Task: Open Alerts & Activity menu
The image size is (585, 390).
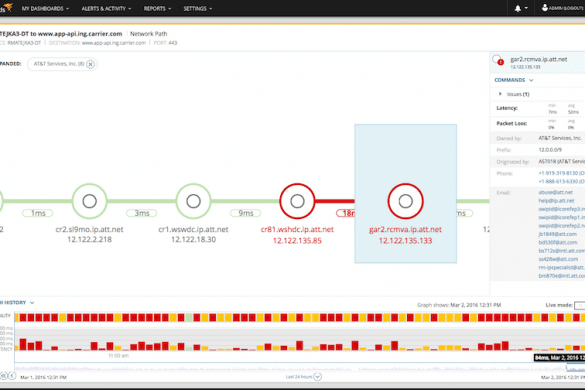Action: pyautogui.click(x=106, y=9)
